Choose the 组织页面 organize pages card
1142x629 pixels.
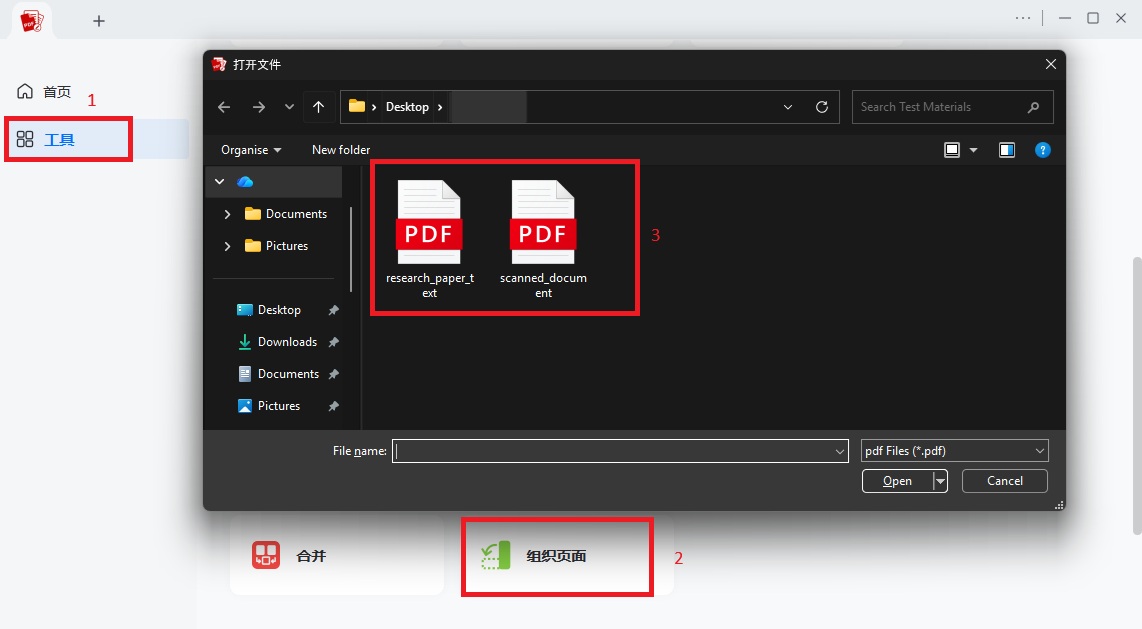pyautogui.click(x=567, y=555)
